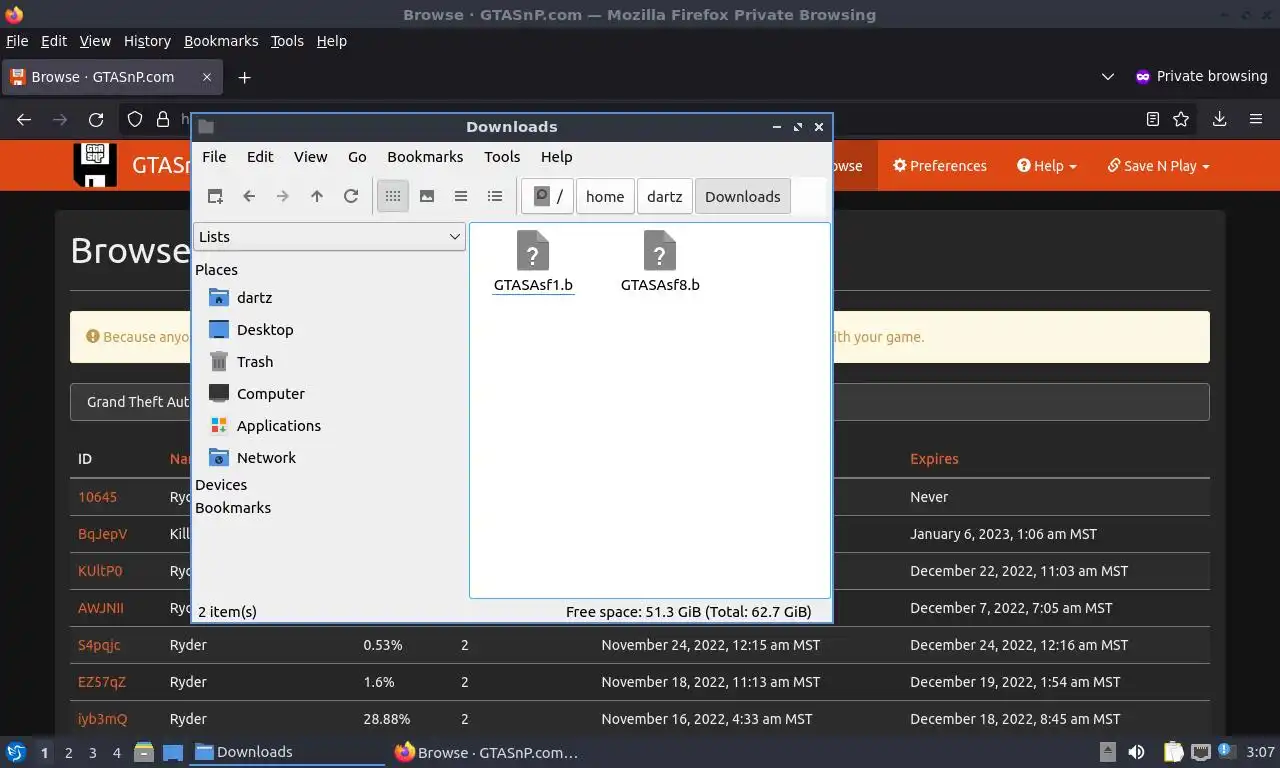Open Firefox History menu
This screenshot has height=768, width=1280.
click(147, 41)
